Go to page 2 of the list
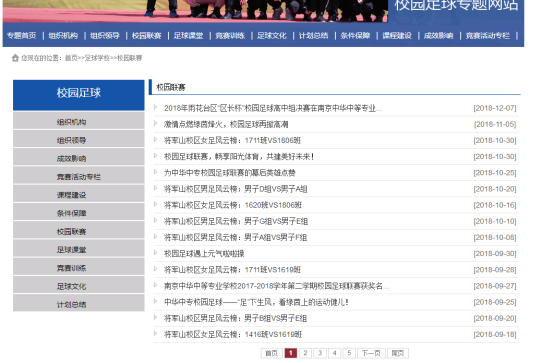The width and height of the screenshot is (554, 363). click(305, 353)
